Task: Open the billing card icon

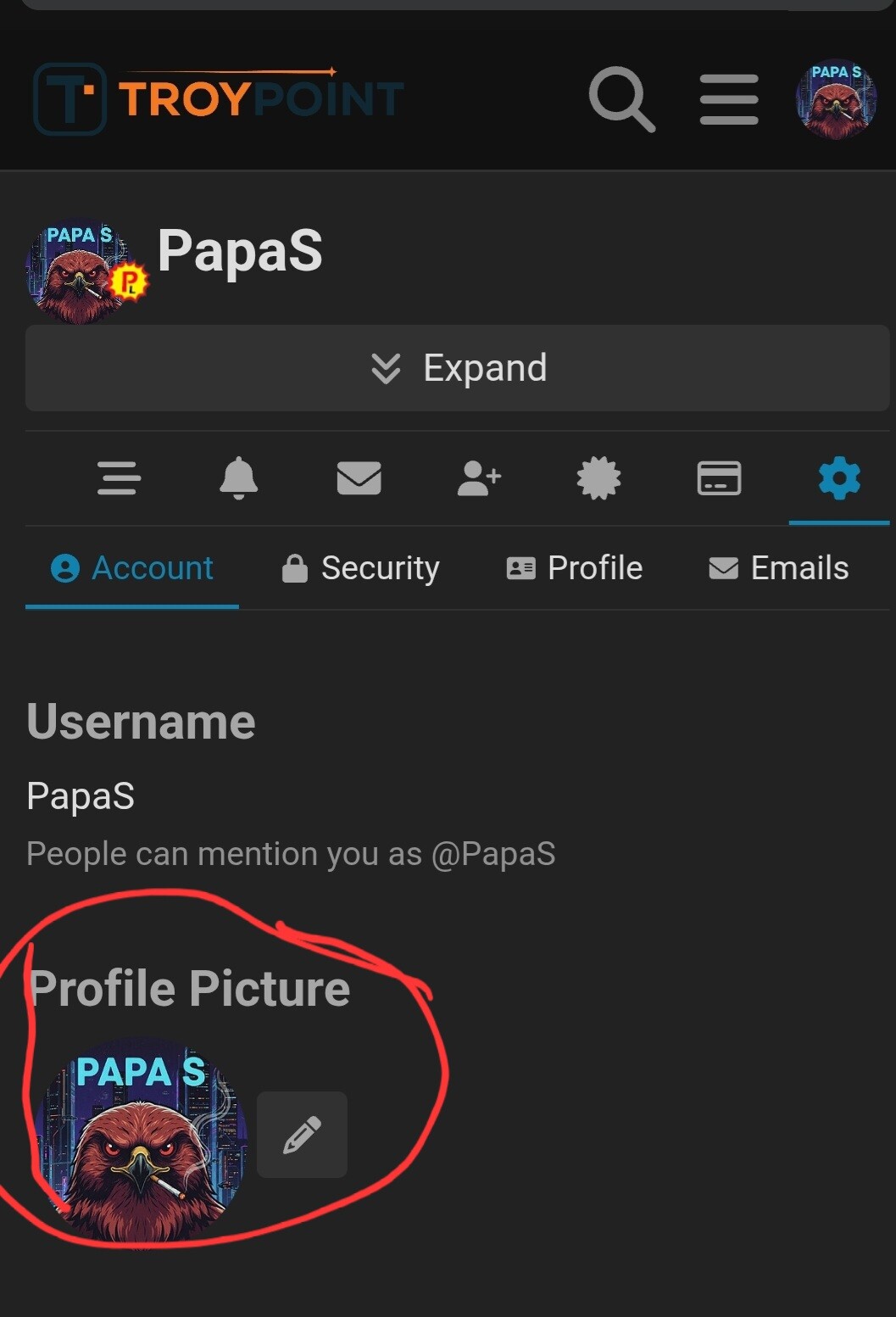Action: pos(719,478)
